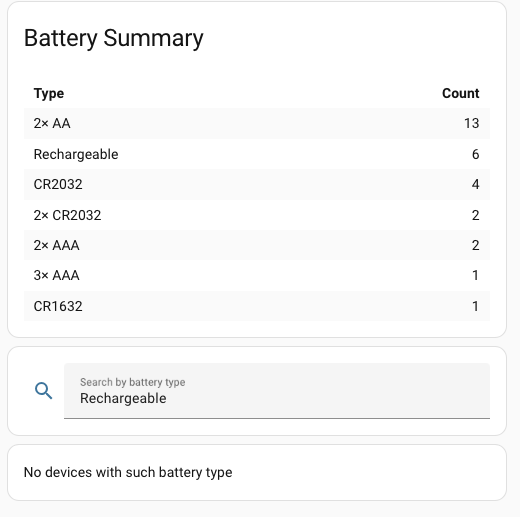The image size is (520, 517).
Task: Click the Battery Summary card title
Action: (x=114, y=38)
